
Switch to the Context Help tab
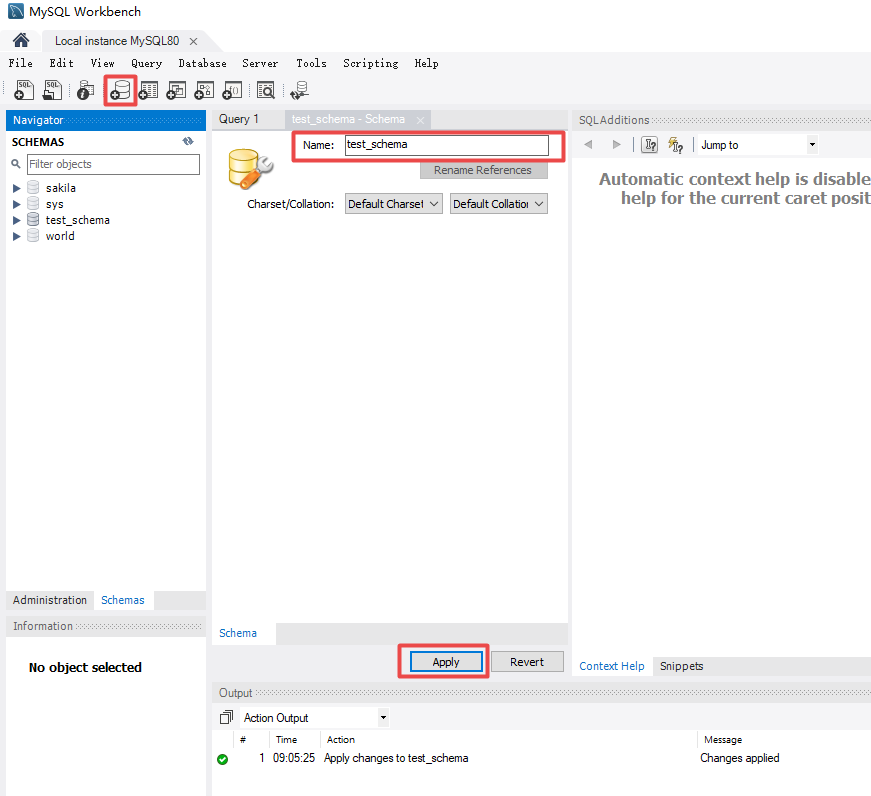(x=612, y=666)
